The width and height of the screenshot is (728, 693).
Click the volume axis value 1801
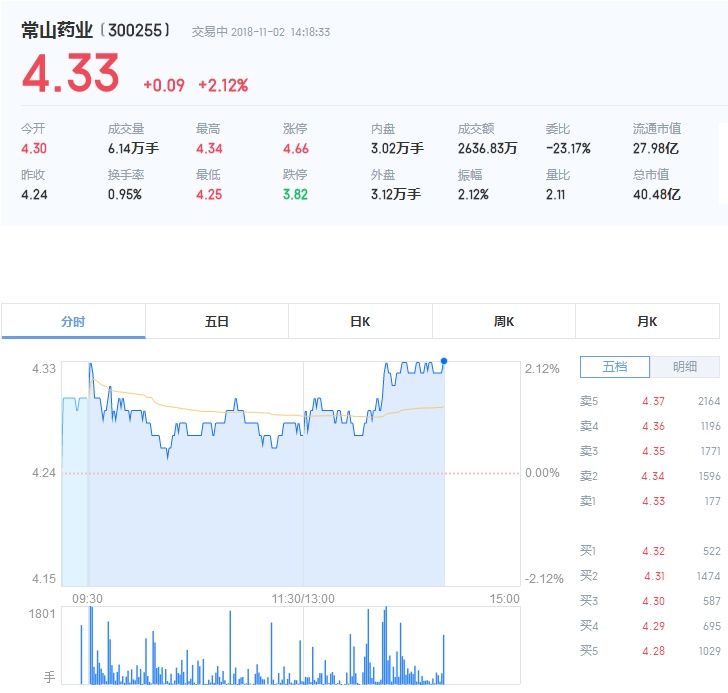(42, 614)
